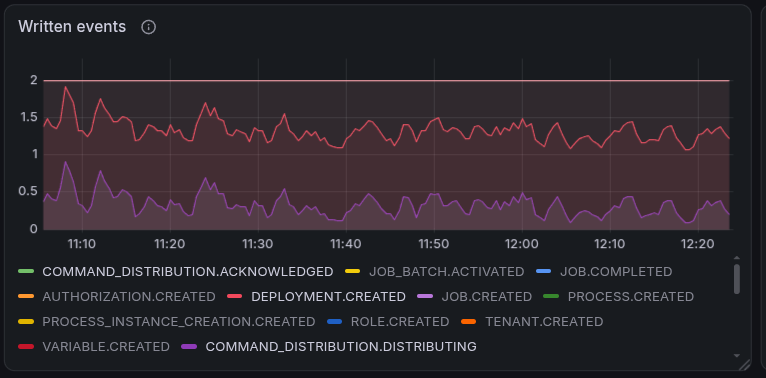Viewport: 766px width, 378px height.
Task: Click green swatch of COMMAND_DISTRIBUTION.ACKNOWLEDGED
Action: (26, 271)
